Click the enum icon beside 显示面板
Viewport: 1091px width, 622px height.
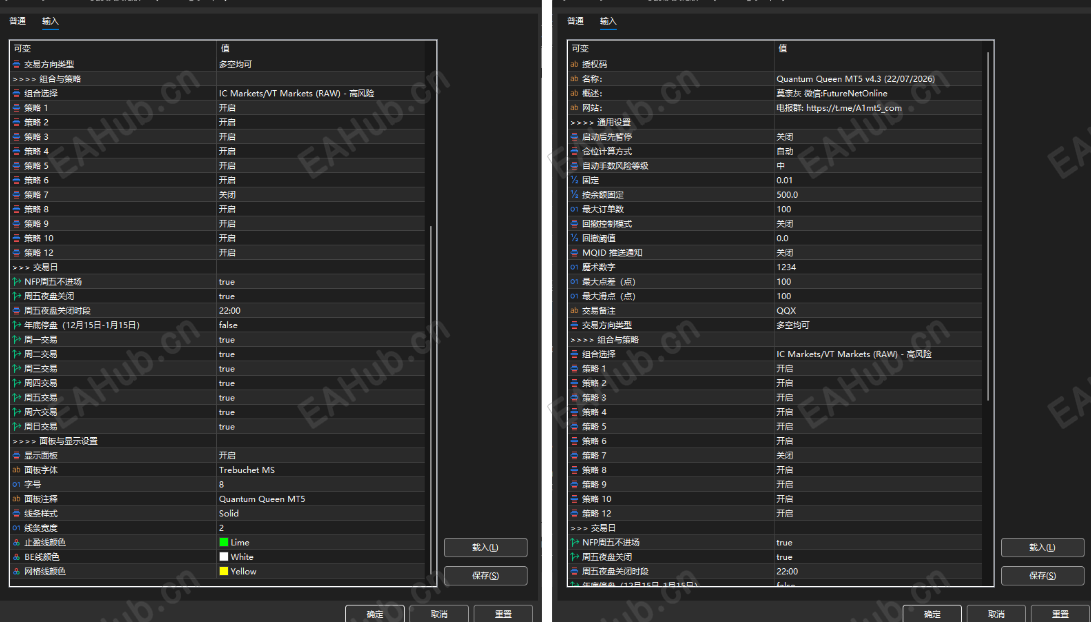click(x=17, y=455)
